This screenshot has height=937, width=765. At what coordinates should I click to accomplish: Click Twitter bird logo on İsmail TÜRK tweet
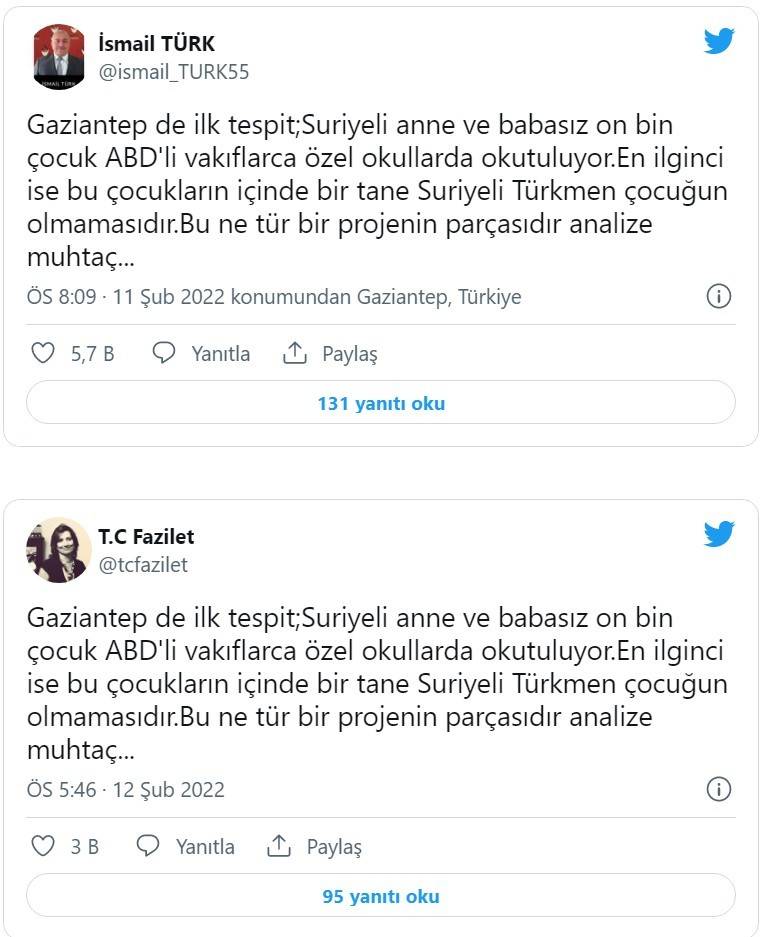coord(719,41)
